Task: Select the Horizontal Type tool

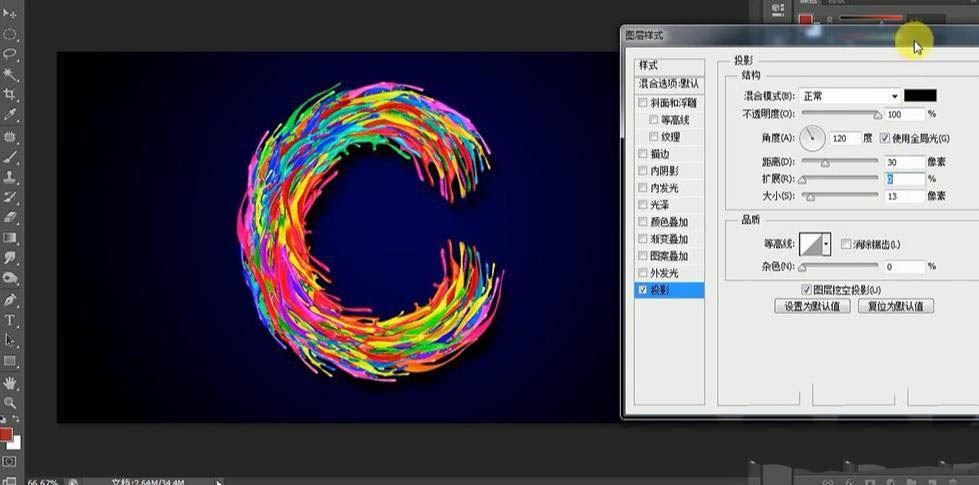Action: point(10,320)
